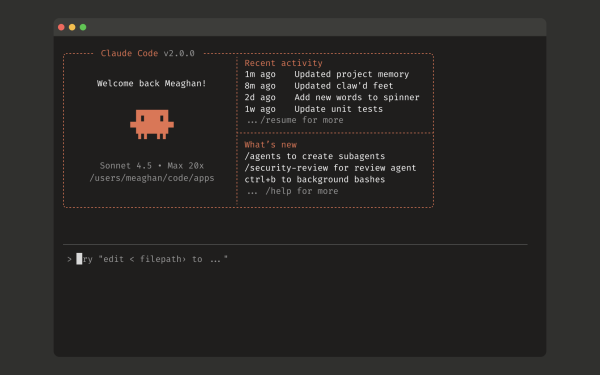This screenshot has width=600, height=375.
Task: Click the prompt input field placeholder text
Action: (152, 259)
